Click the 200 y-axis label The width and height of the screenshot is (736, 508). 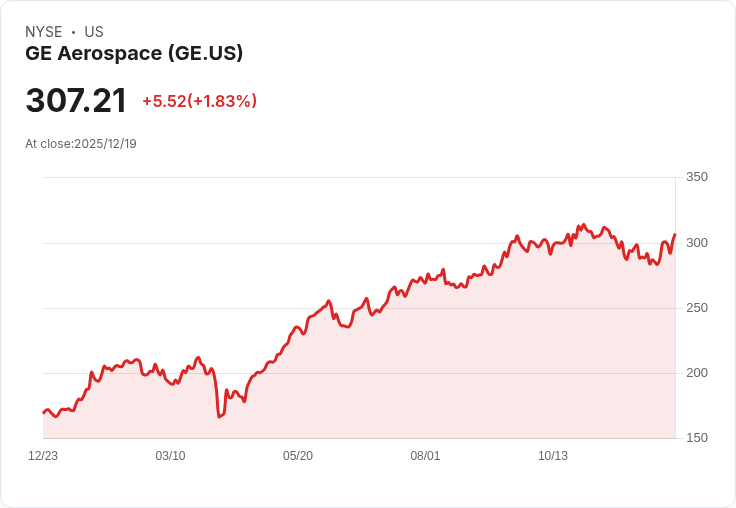[x=697, y=373]
